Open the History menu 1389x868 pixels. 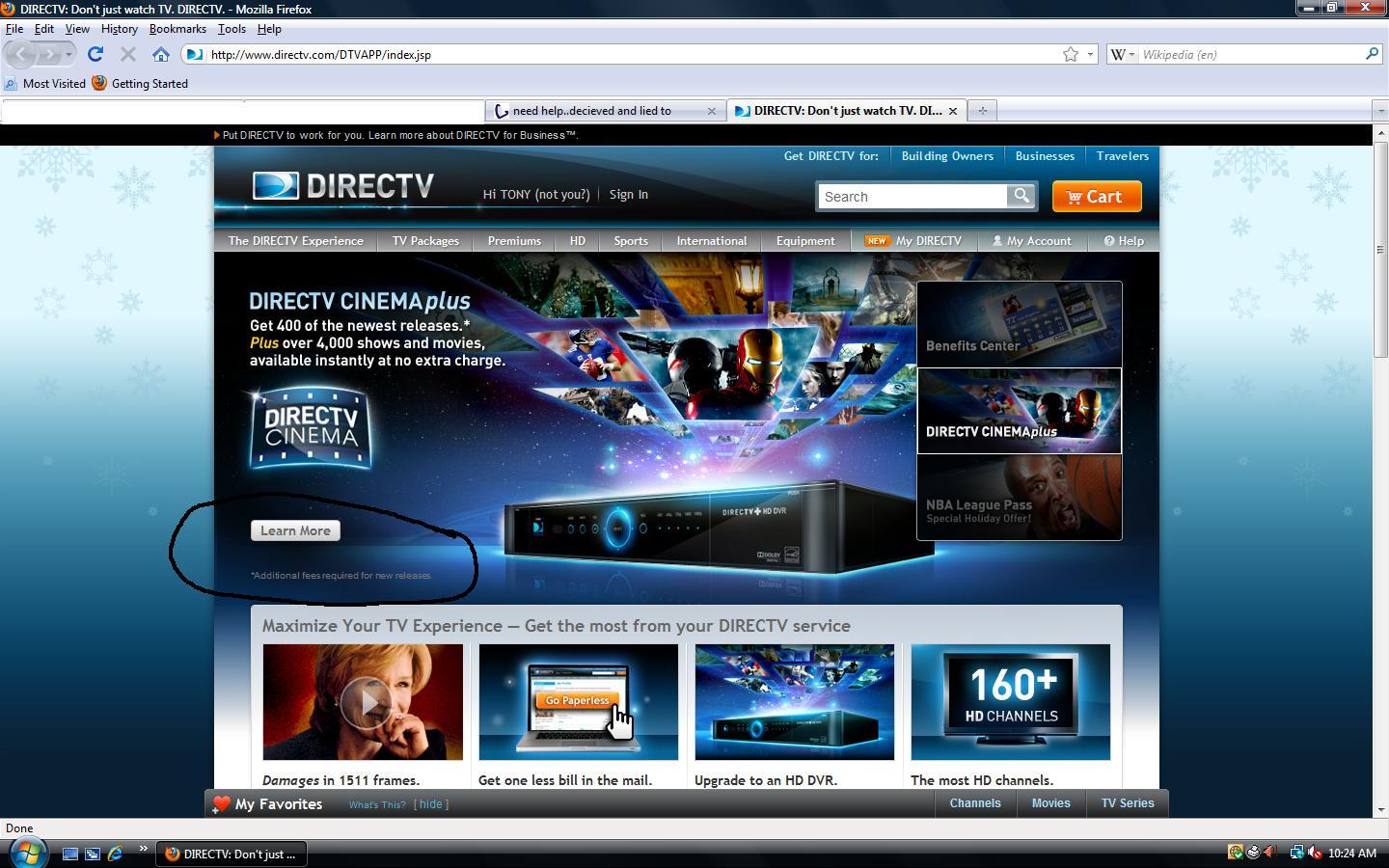120,29
